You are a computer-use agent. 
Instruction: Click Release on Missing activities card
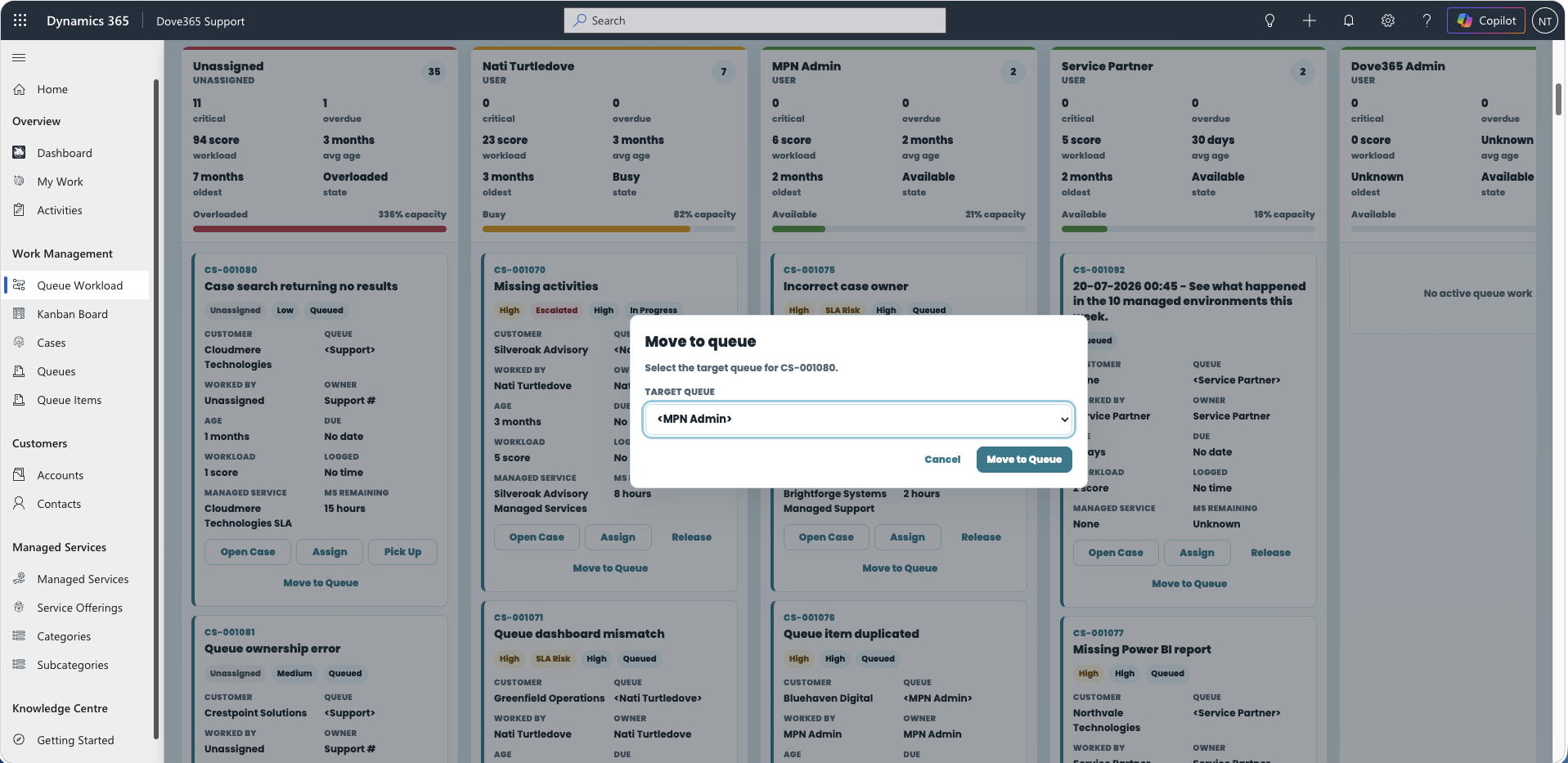click(691, 537)
